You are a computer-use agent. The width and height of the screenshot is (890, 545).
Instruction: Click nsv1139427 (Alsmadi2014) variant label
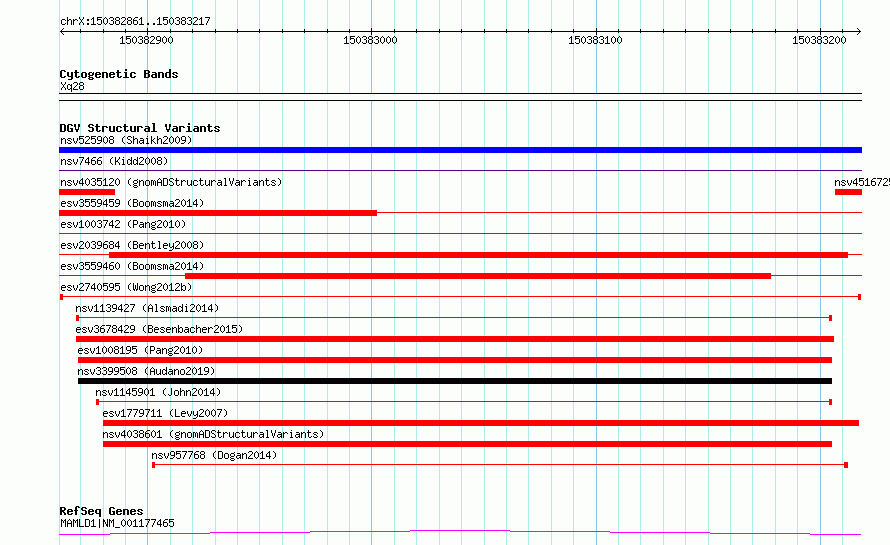click(x=147, y=308)
